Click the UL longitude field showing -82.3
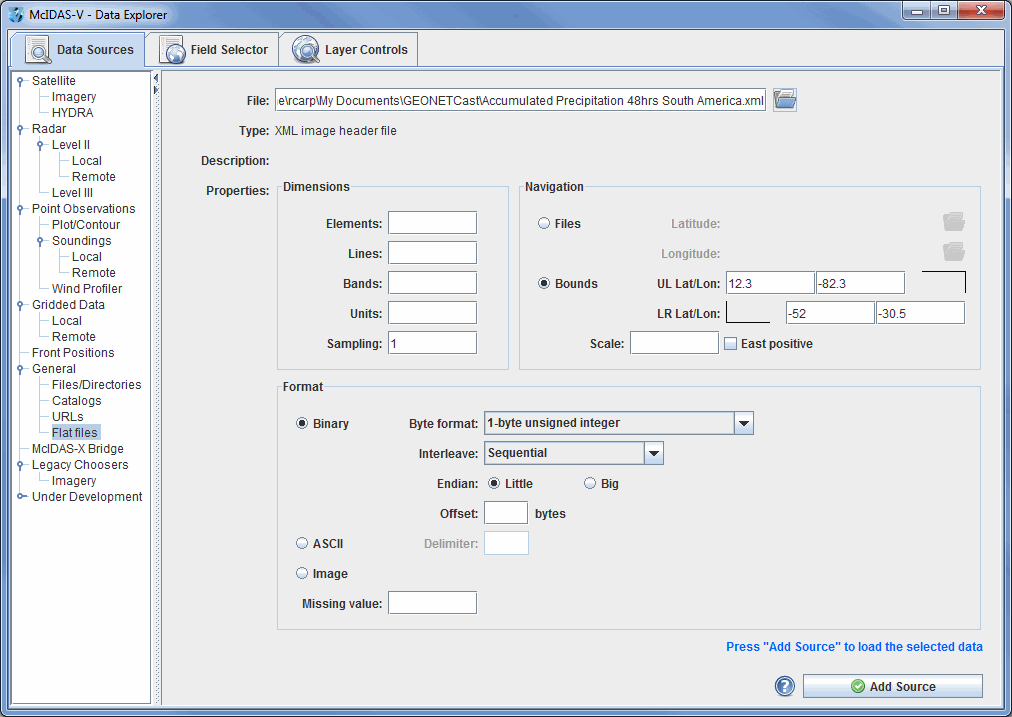 860,283
